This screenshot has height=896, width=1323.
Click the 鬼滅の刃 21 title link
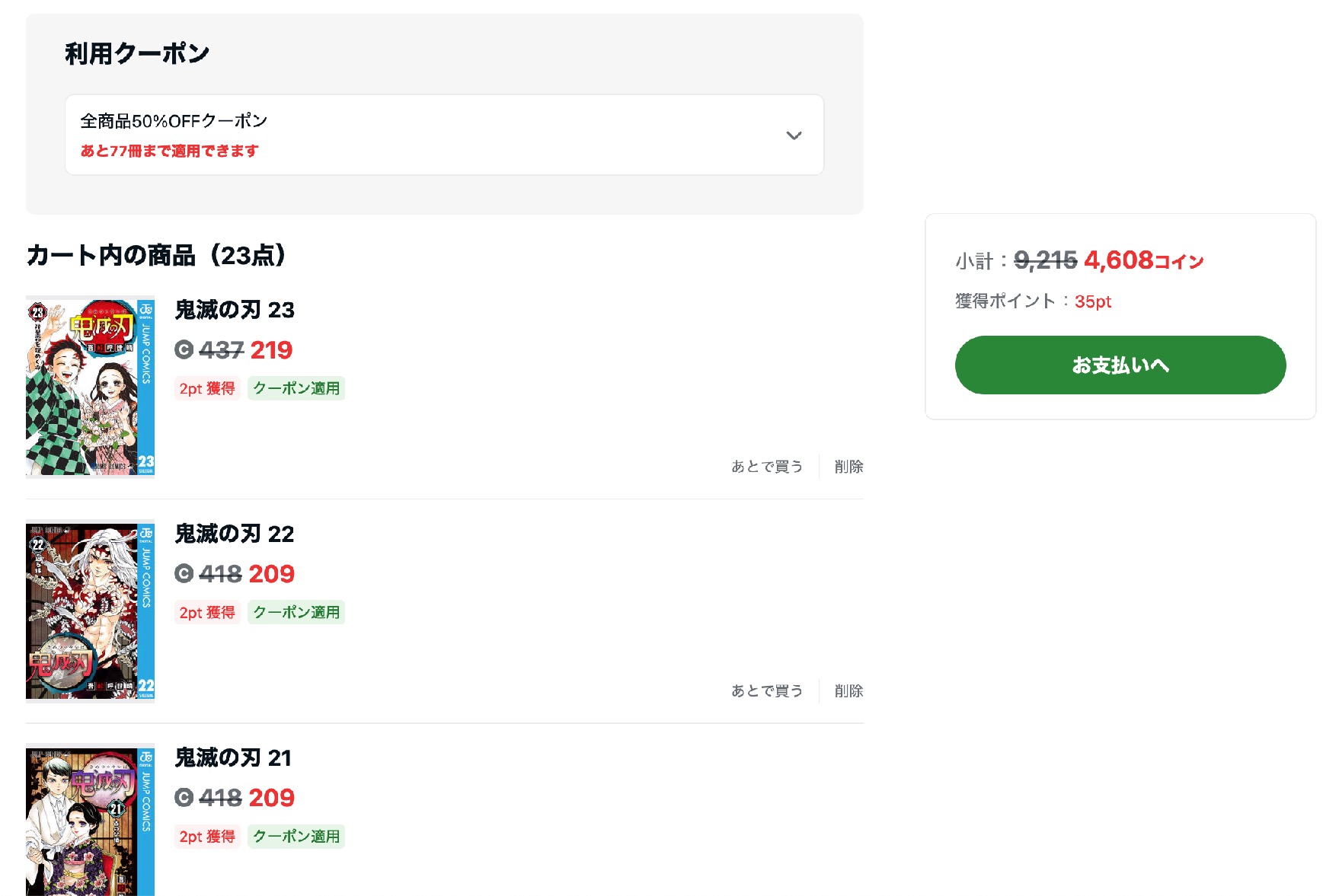(233, 757)
